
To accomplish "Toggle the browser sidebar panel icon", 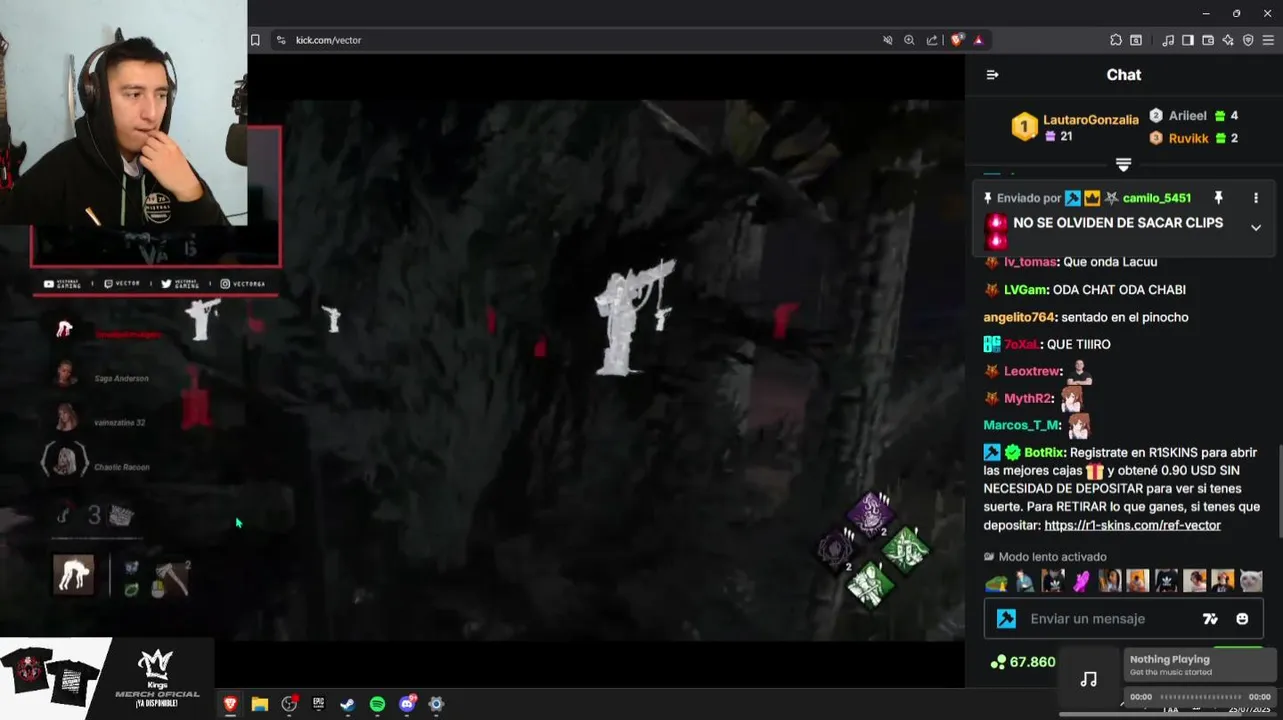I will click(1188, 40).
